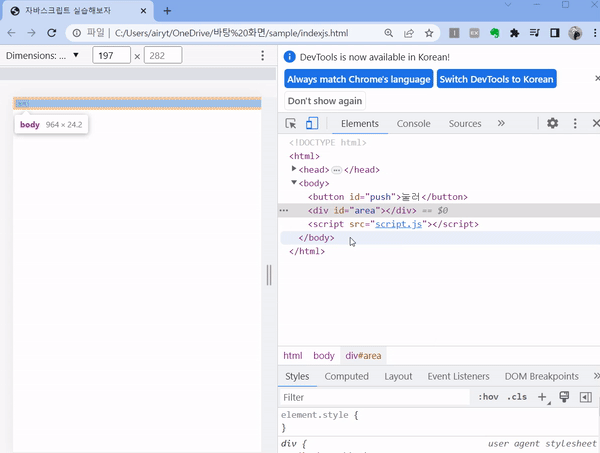Image resolution: width=600 pixels, height=453 pixels.
Task: Switch to the Sources tab
Action: (465, 124)
